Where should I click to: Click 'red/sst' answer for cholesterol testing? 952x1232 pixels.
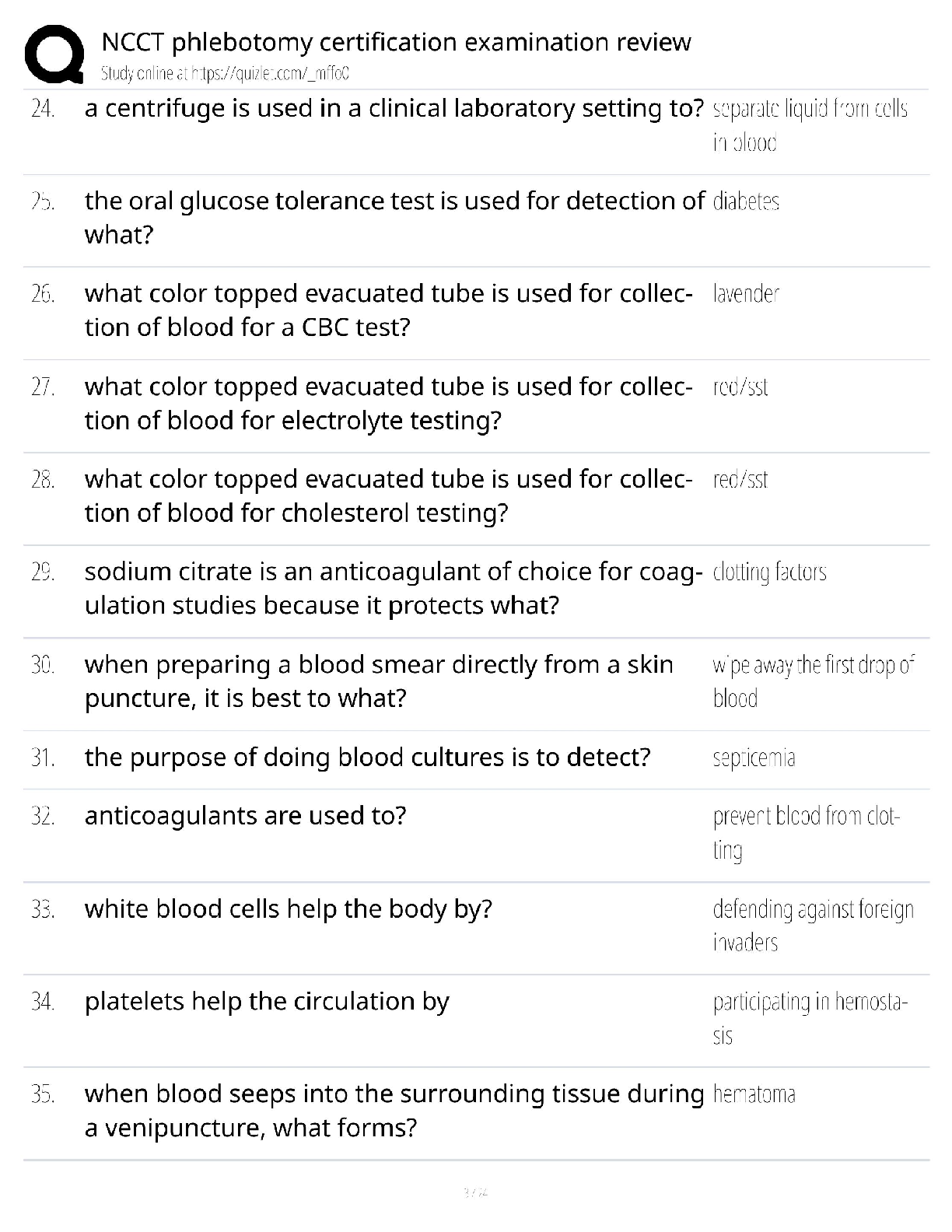point(740,480)
